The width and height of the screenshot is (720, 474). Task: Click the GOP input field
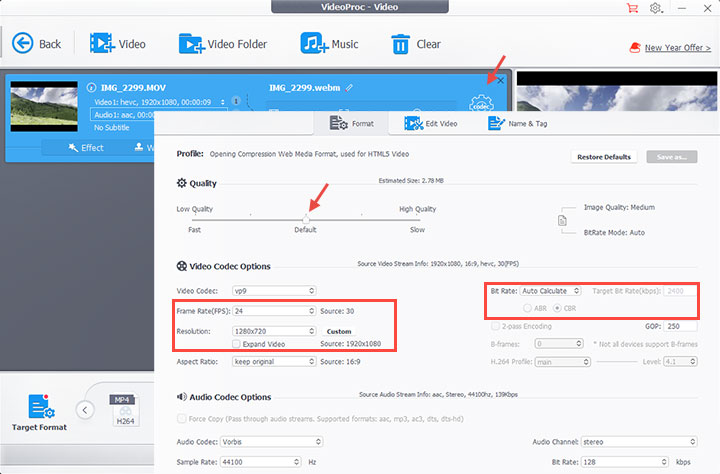(x=681, y=326)
